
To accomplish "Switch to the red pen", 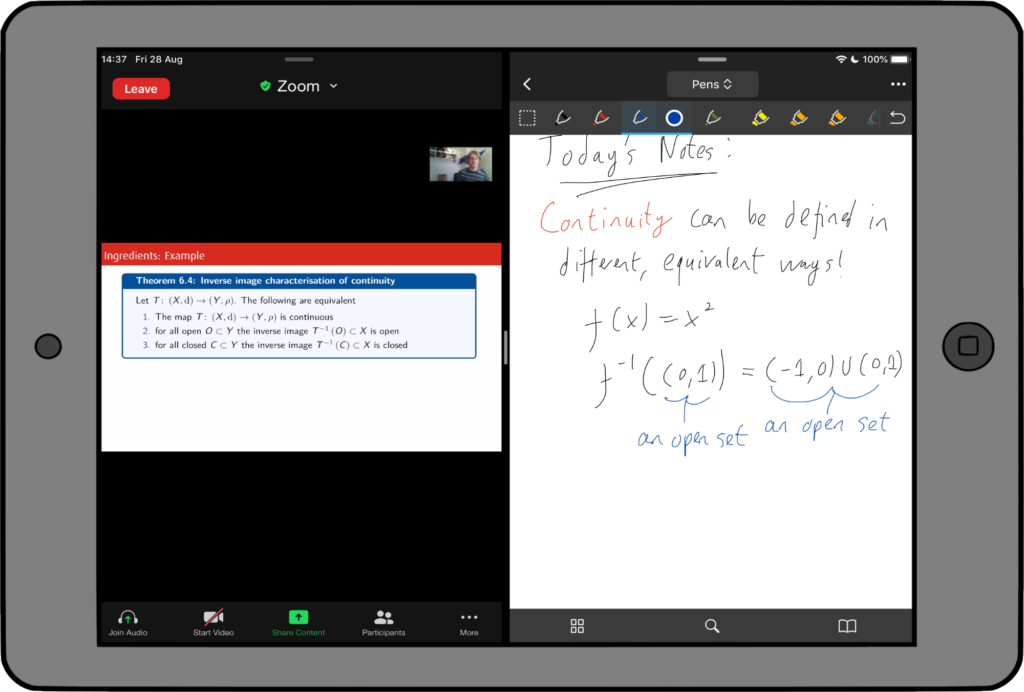I will pyautogui.click(x=600, y=118).
